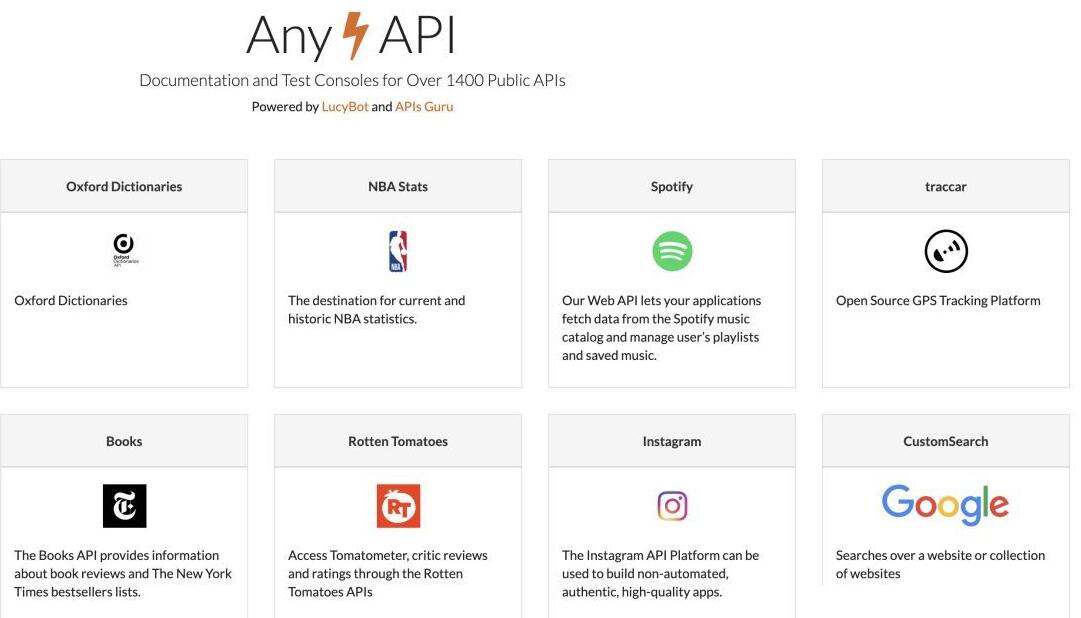Screen dimensions: 1081x618
Task: Select the green Spotify logo
Action: 672,251
